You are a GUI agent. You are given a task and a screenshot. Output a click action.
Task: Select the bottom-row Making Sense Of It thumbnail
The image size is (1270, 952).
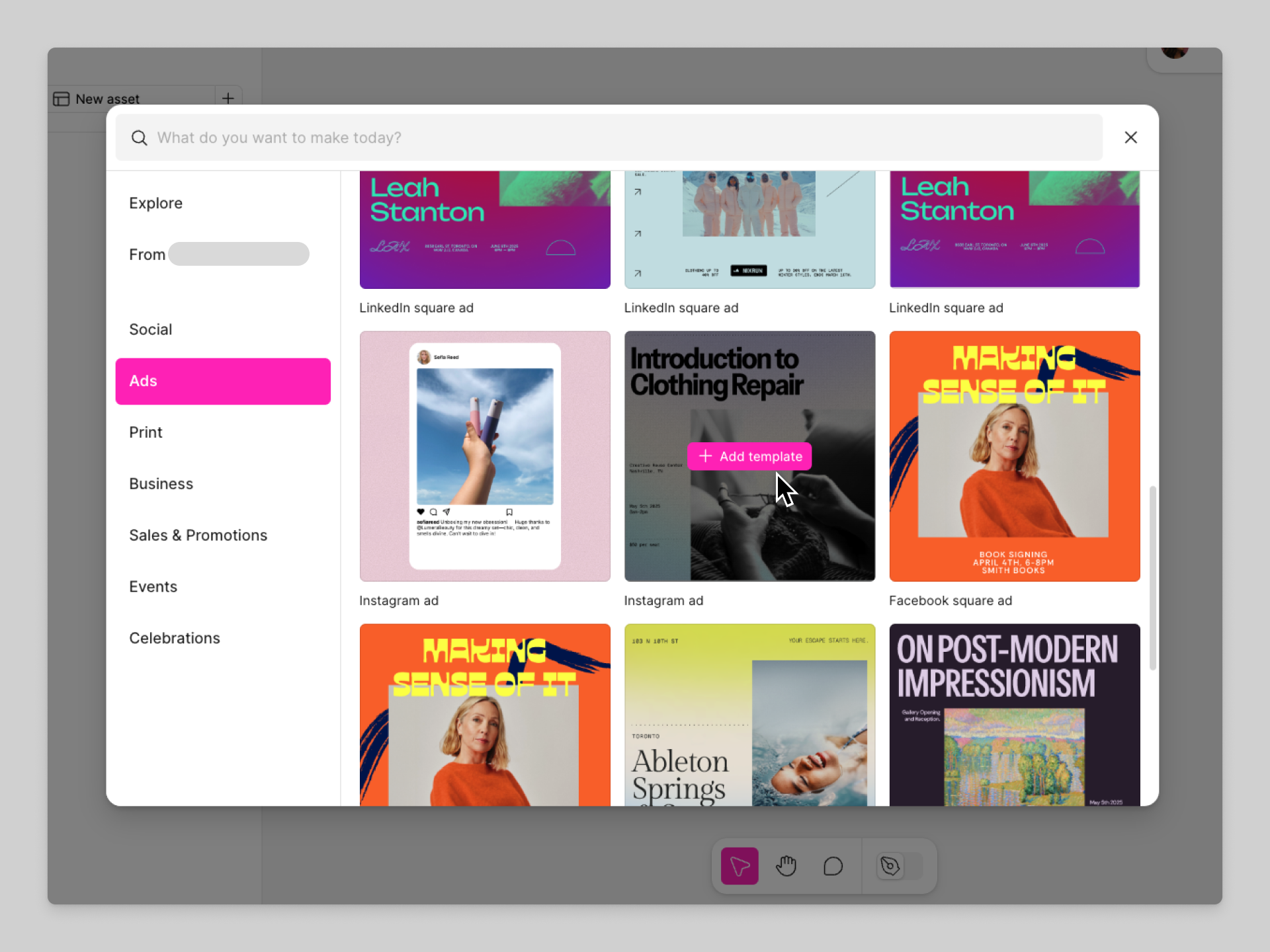485,715
